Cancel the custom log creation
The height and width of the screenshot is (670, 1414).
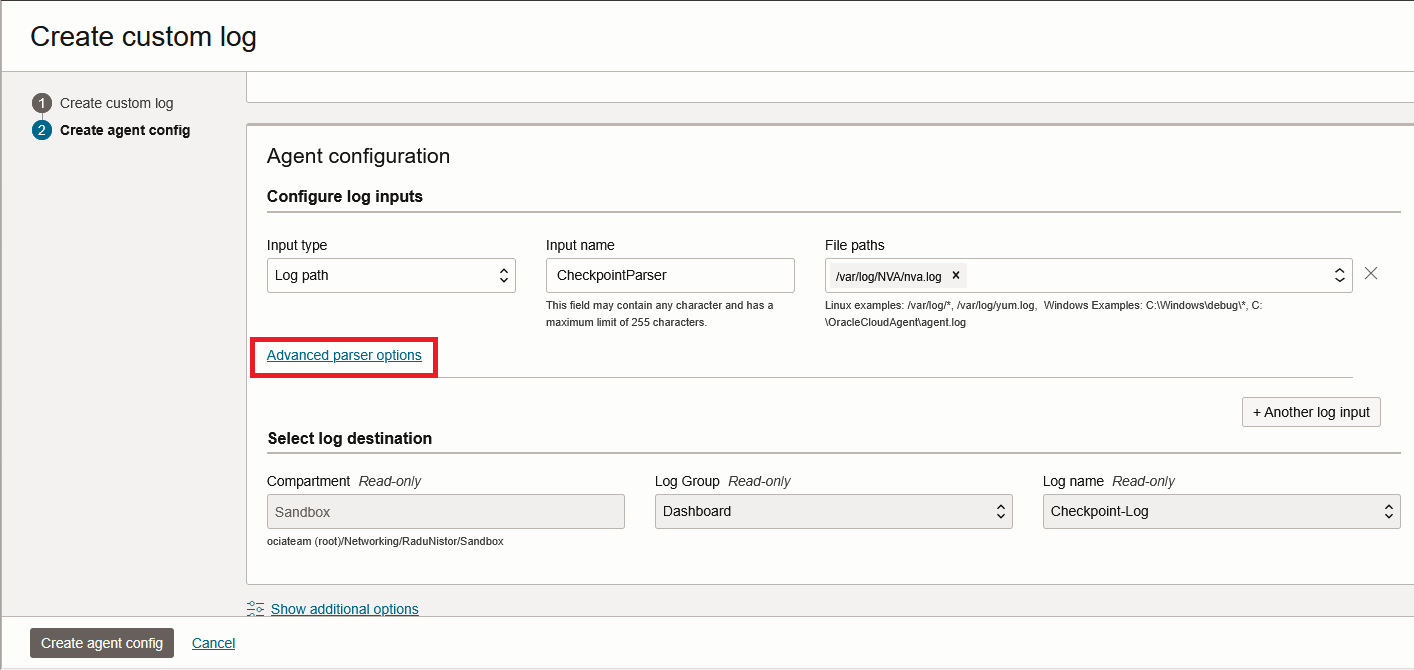213,643
